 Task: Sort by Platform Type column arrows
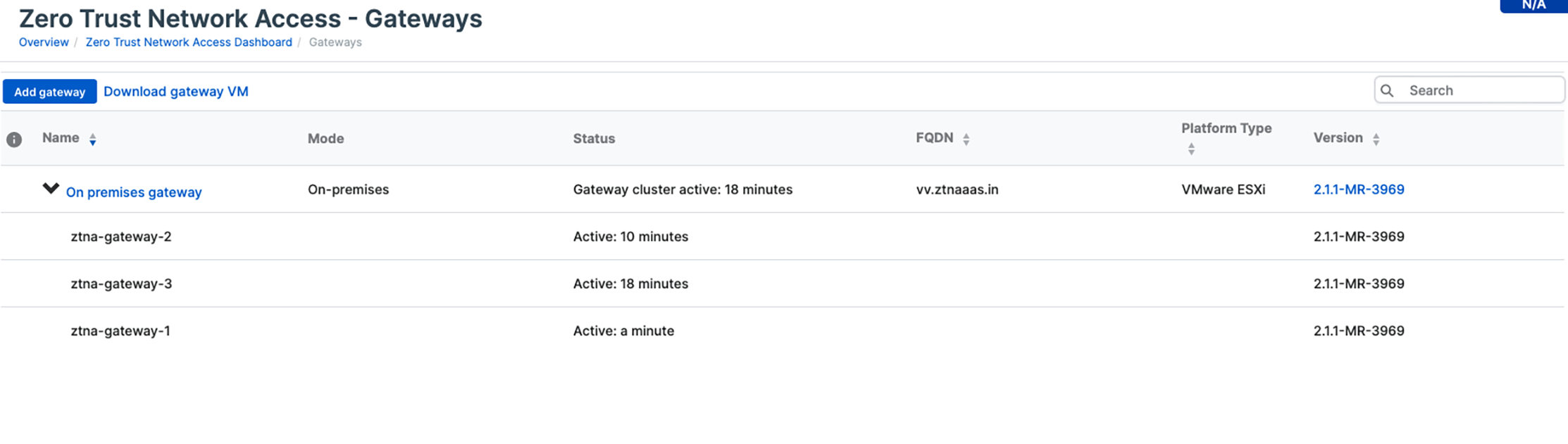click(1191, 149)
